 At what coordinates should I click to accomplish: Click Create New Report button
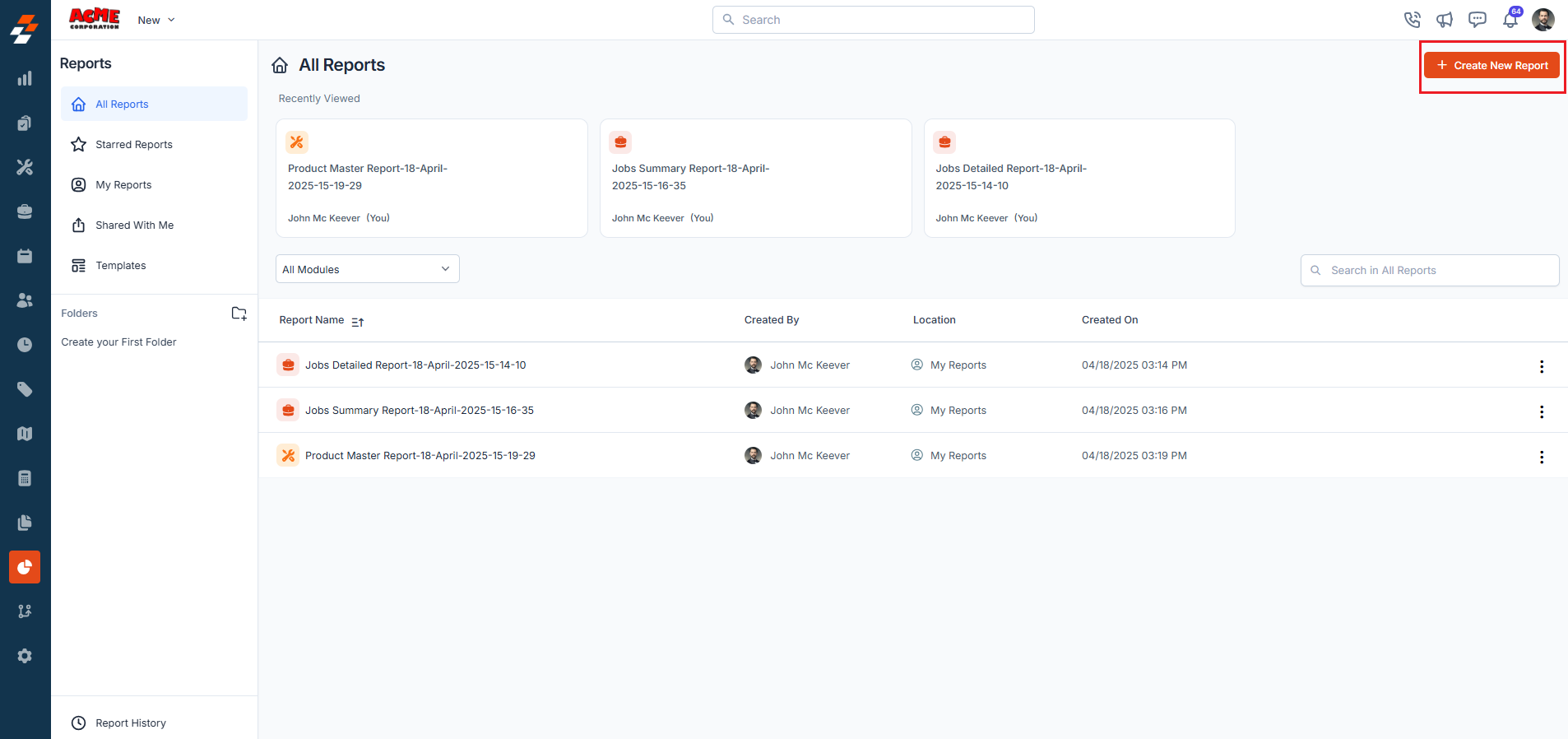tap(1491, 65)
